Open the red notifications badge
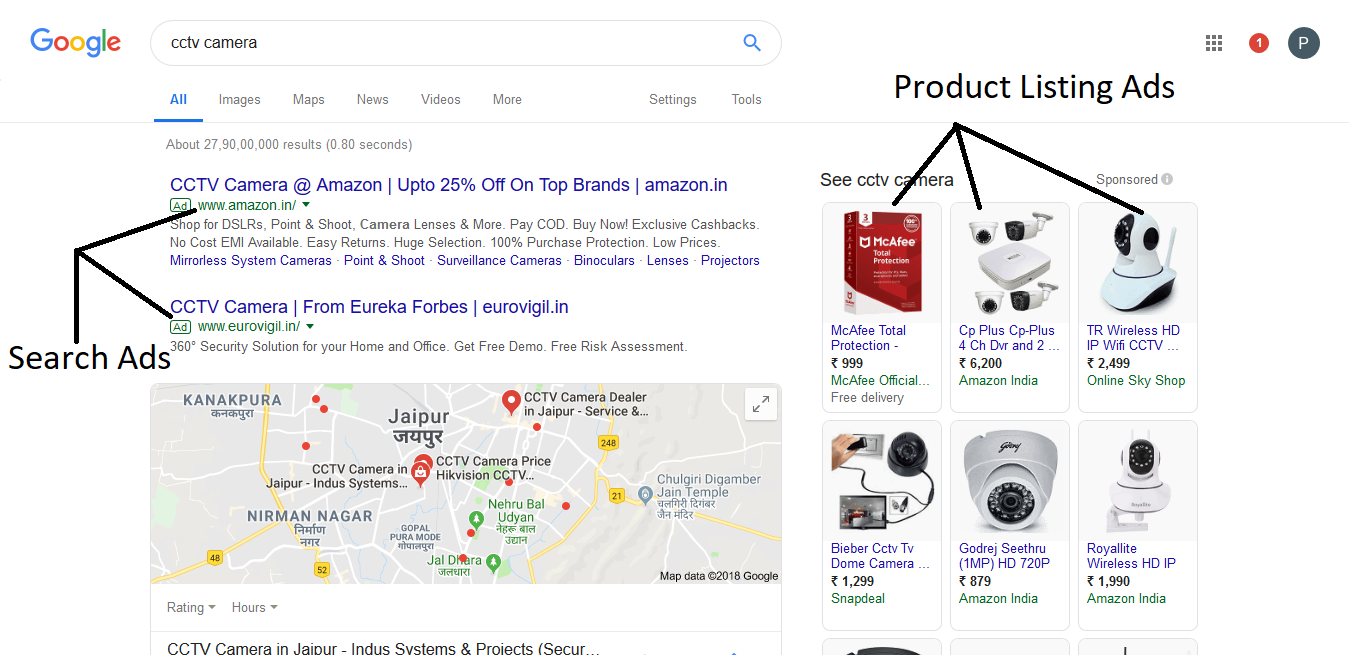1349x655 pixels. [x=1259, y=43]
